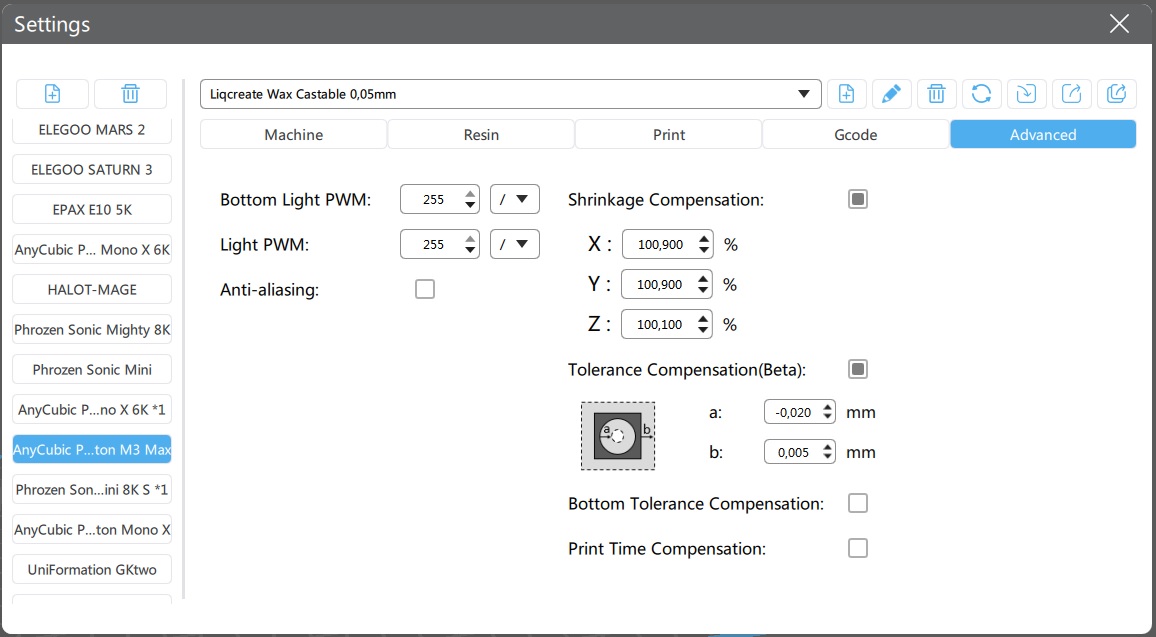Add a new resin profile
This screenshot has height=637, width=1156.
click(846, 94)
